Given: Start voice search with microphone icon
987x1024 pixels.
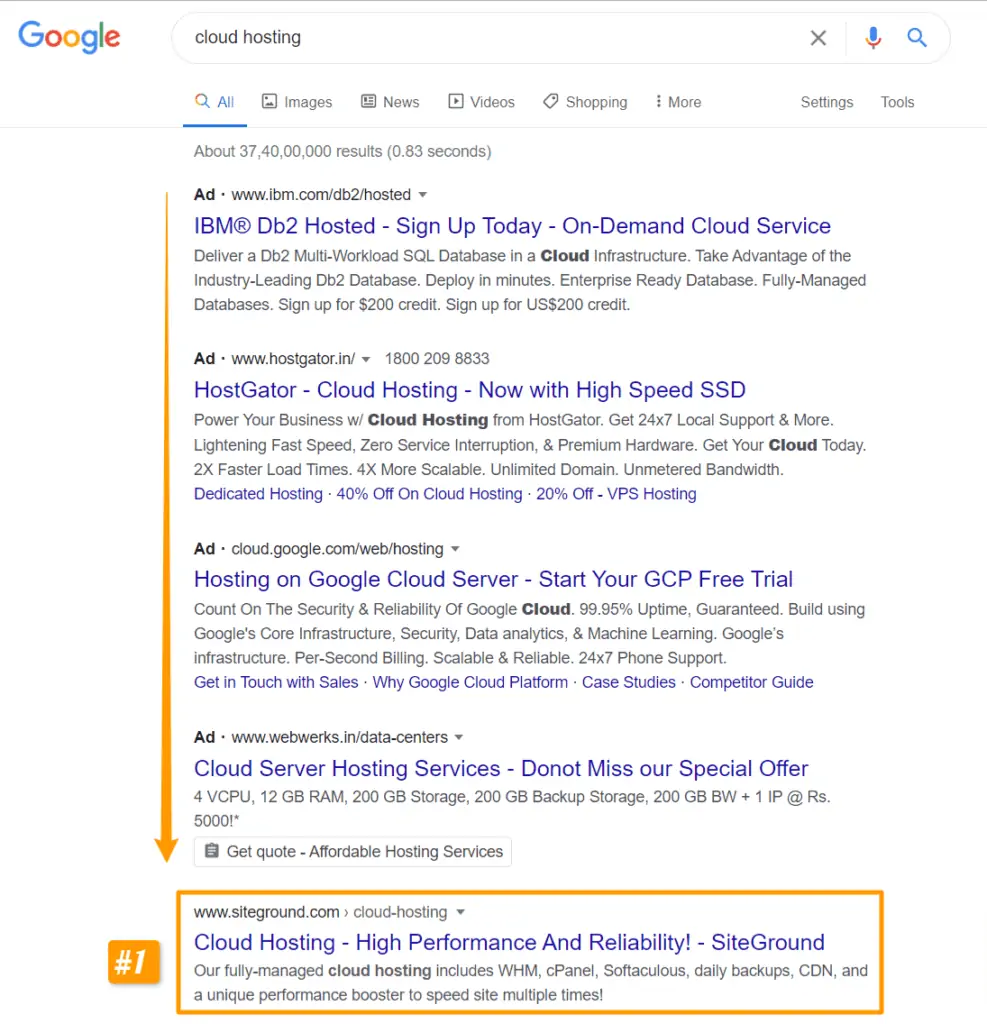Looking at the screenshot, I should pyautogui.click(x=873, y=38).
